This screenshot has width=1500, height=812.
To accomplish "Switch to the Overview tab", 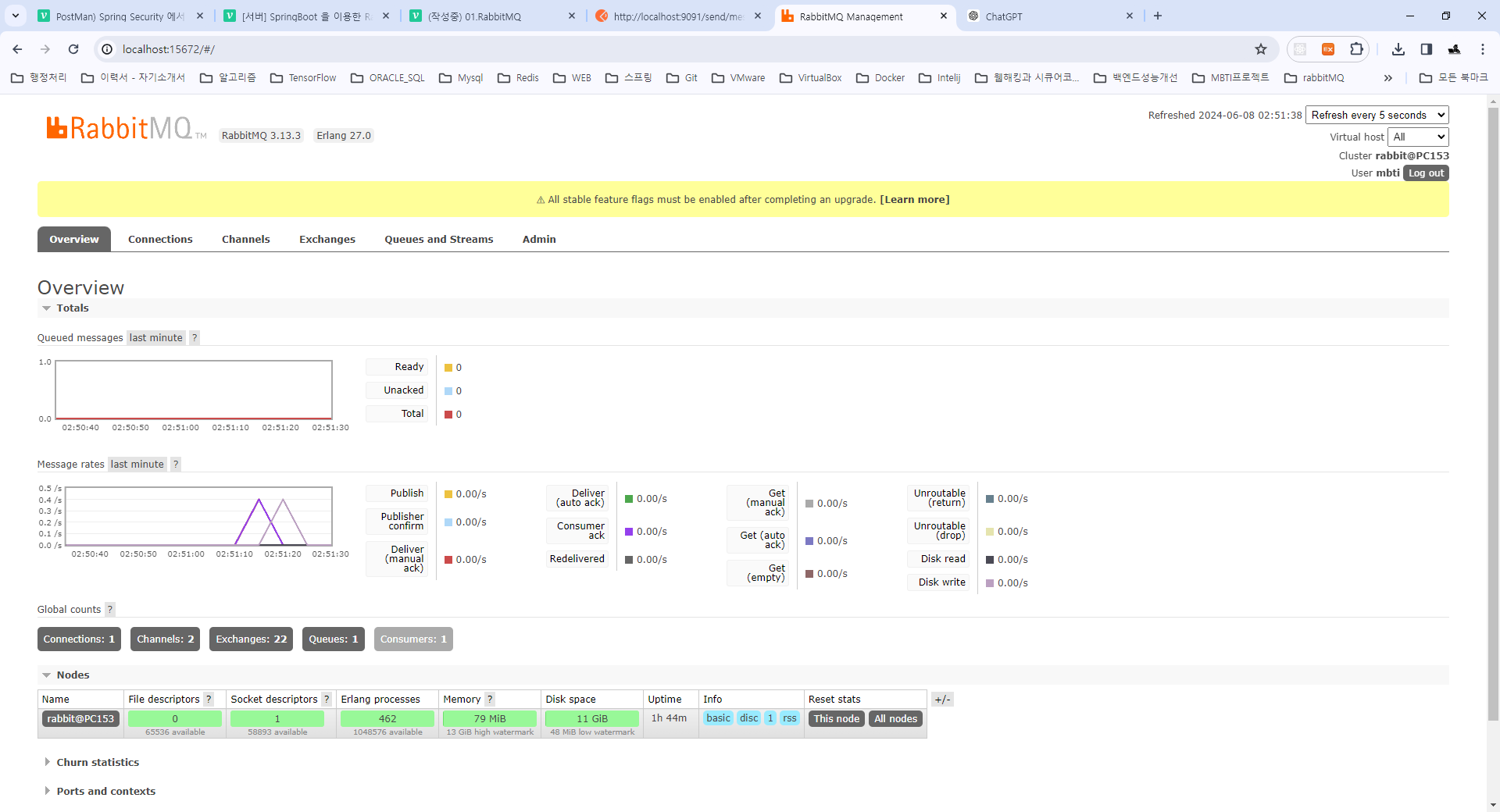I will [74, 239].
